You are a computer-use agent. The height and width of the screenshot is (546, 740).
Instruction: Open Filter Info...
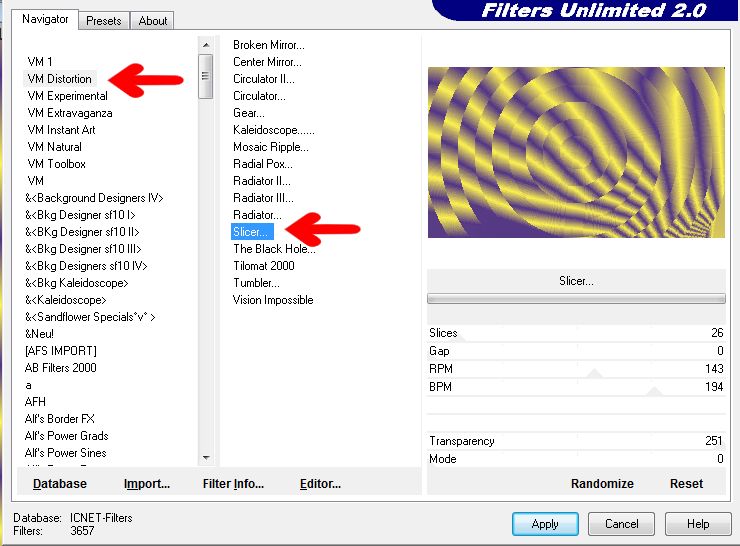[x=233, y=484]
